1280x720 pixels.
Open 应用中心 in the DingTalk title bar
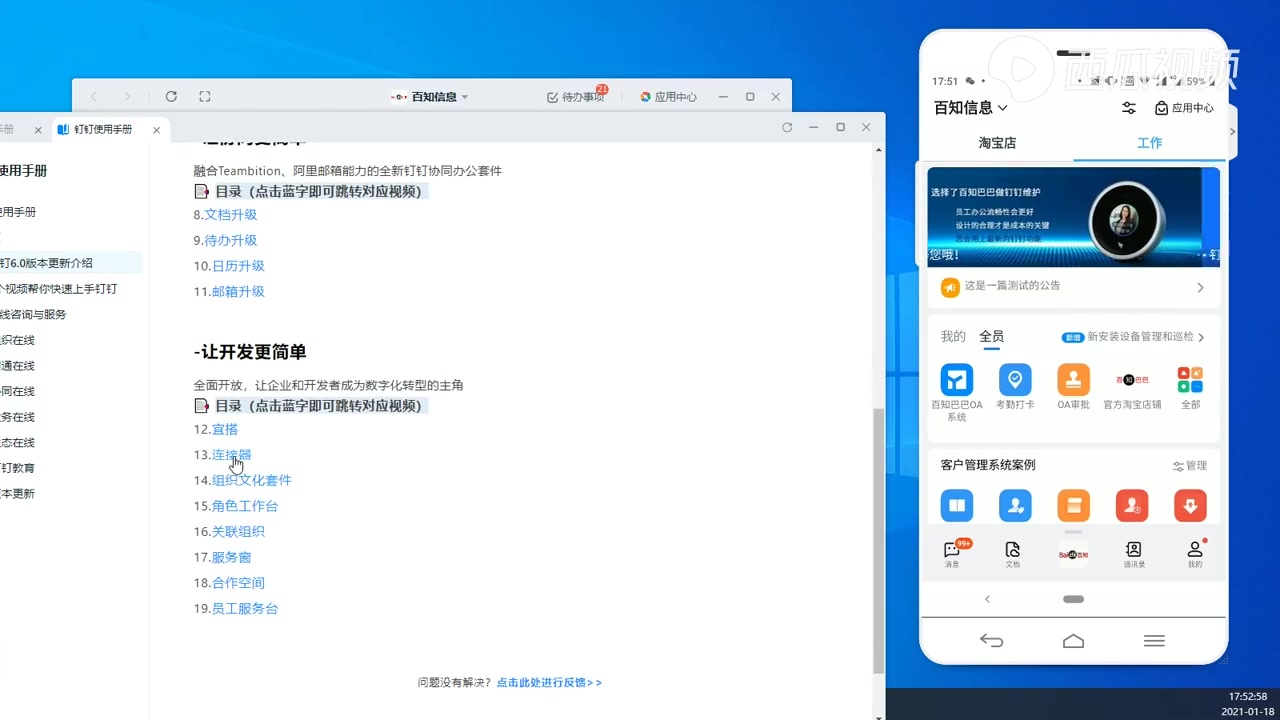[668, 96]
